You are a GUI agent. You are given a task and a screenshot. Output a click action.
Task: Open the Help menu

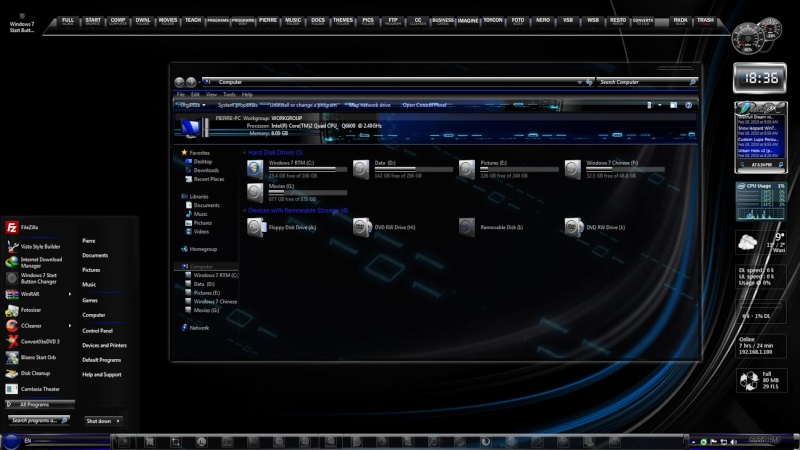tap(247, 94)
